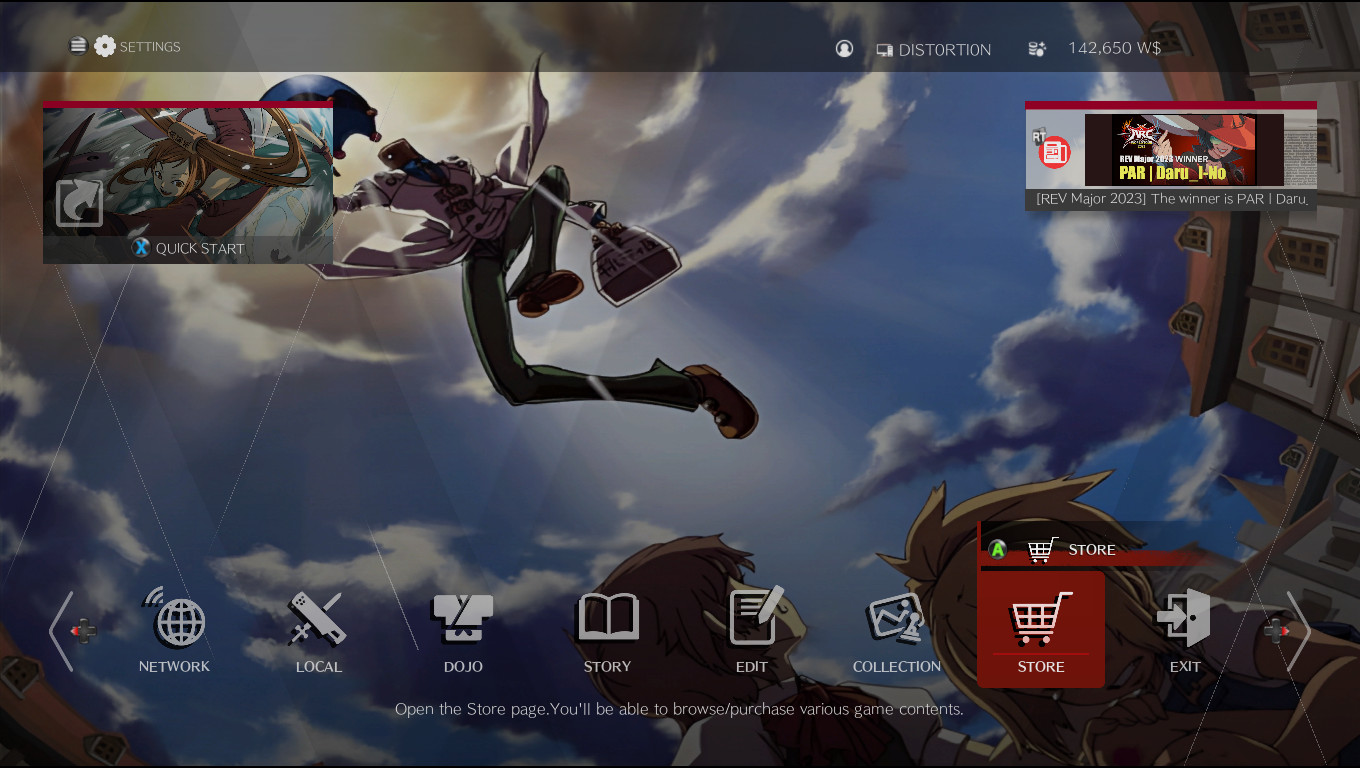Open the SETTINGS menu entry
The image size is (1360, 768).
coord(150,46)
